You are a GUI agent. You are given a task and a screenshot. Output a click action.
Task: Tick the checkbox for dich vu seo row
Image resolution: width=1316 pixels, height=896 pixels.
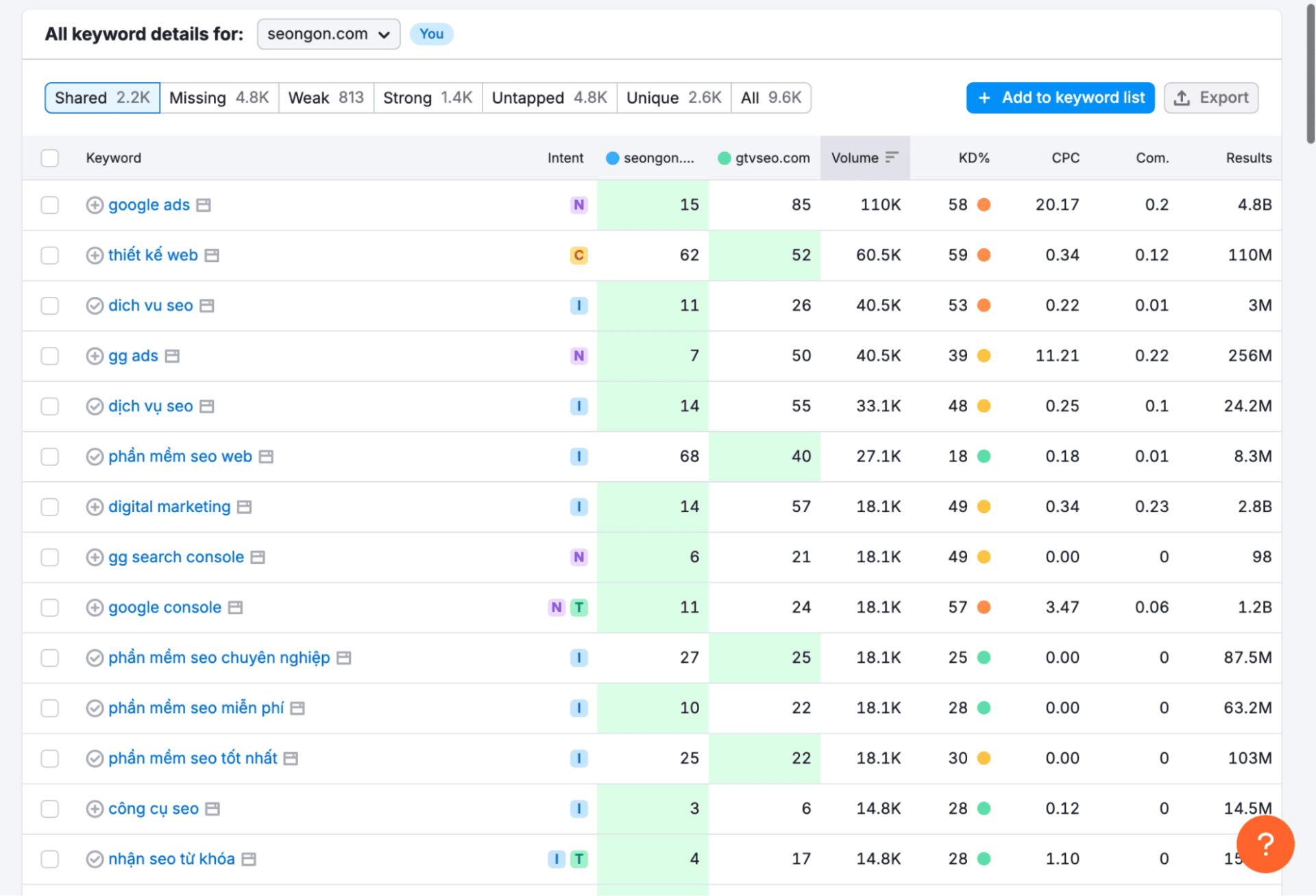click(x=50, y=306)
